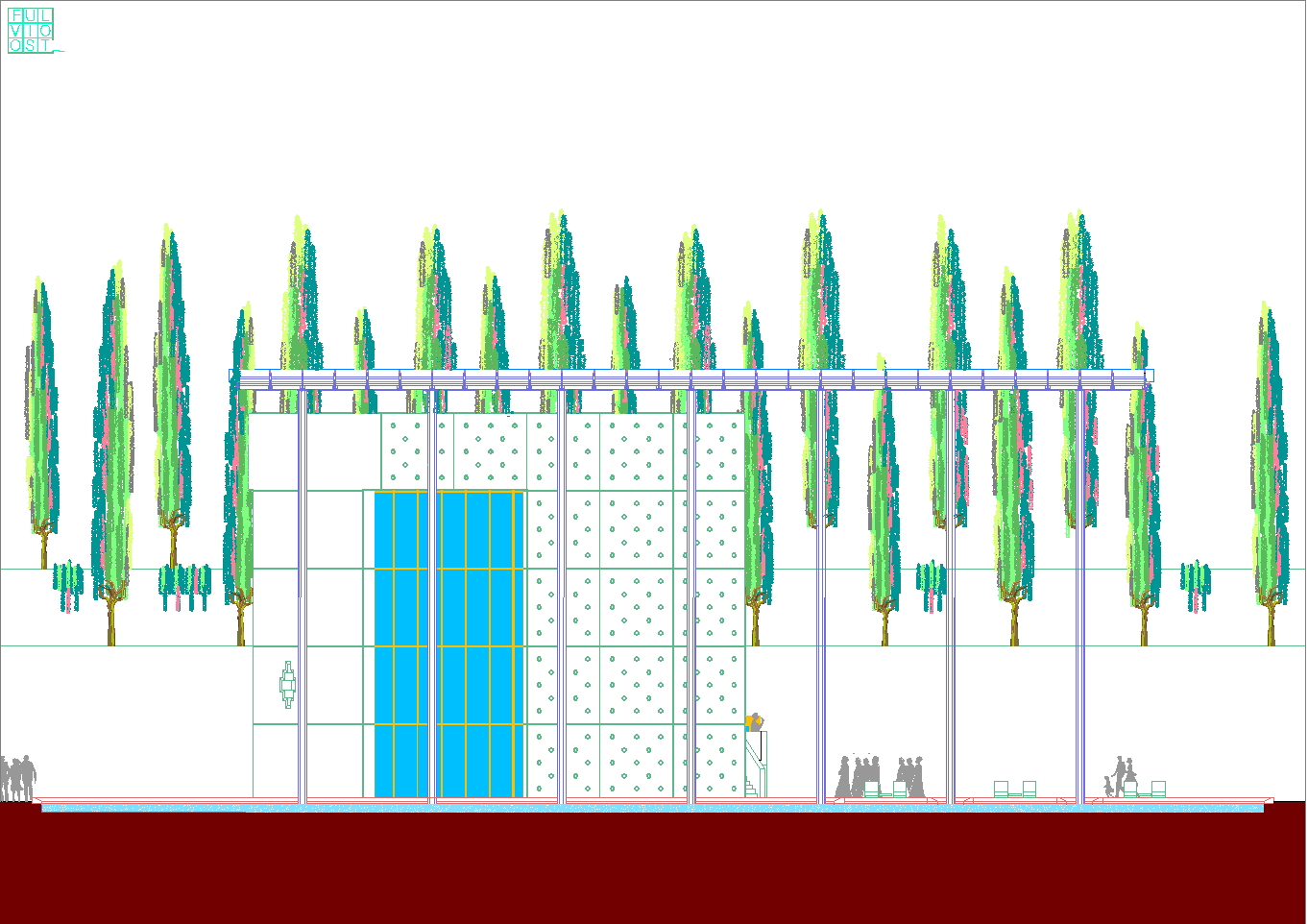Click the family silhouette walking with a child
1308x924 pixels.
click(1120, 776)
